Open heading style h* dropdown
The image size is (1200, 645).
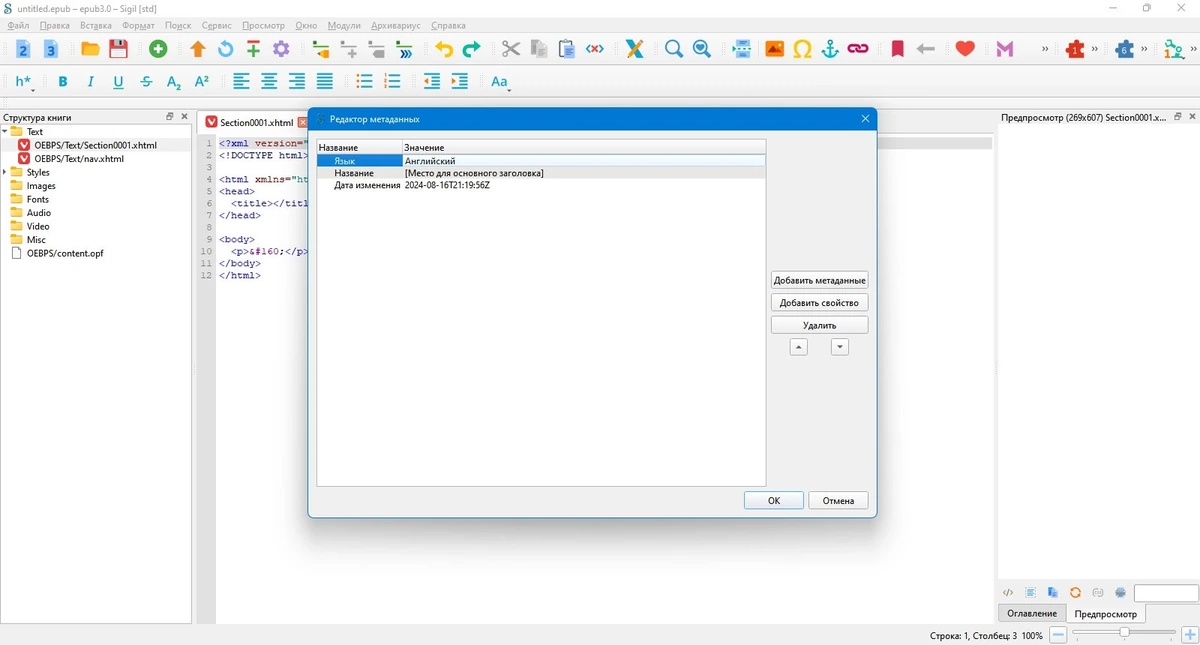pyautogui.click(x=24, y=82)
